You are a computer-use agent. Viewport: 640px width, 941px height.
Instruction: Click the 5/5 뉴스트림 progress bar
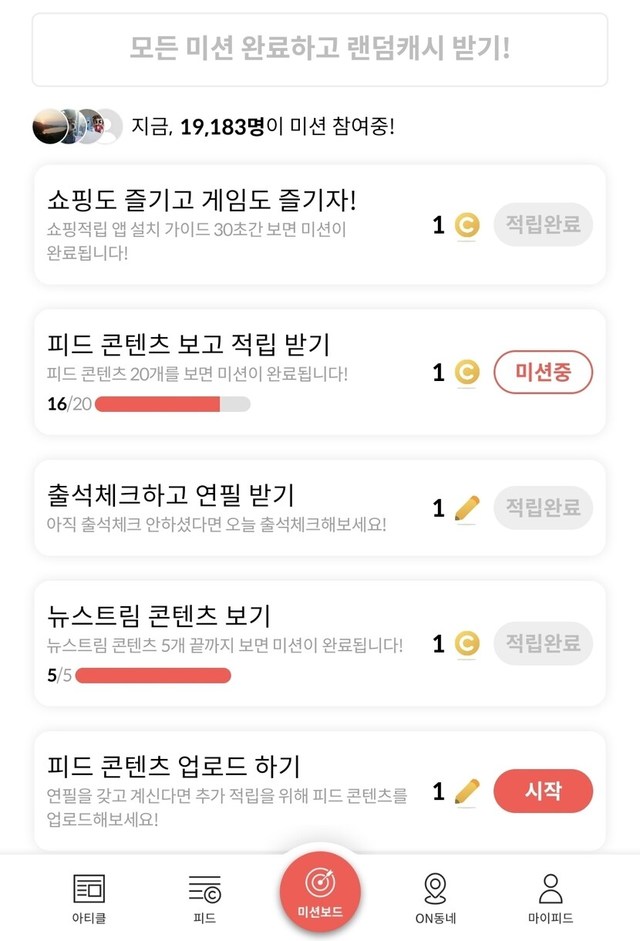[153, 675]
